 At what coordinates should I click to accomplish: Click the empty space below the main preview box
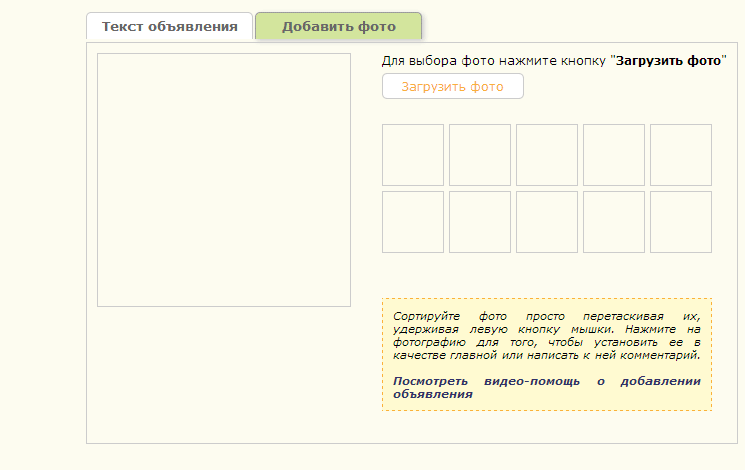(x=223, y=375)
